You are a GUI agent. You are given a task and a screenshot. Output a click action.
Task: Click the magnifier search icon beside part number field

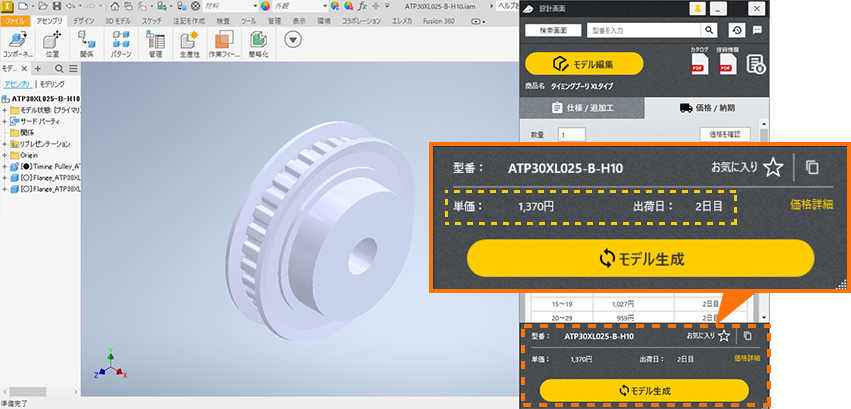708,31
